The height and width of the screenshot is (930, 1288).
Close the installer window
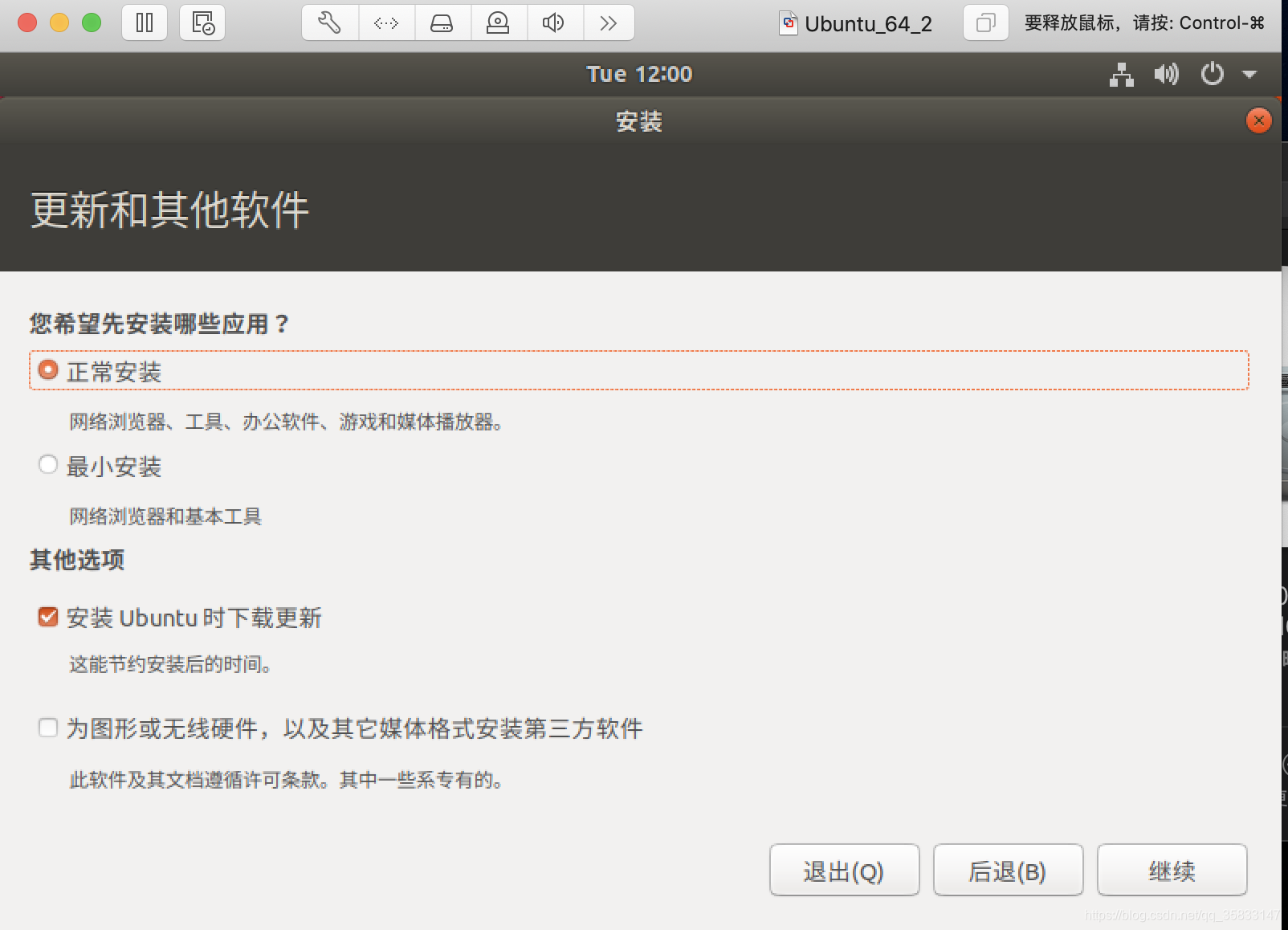[x=1258, y=121]
